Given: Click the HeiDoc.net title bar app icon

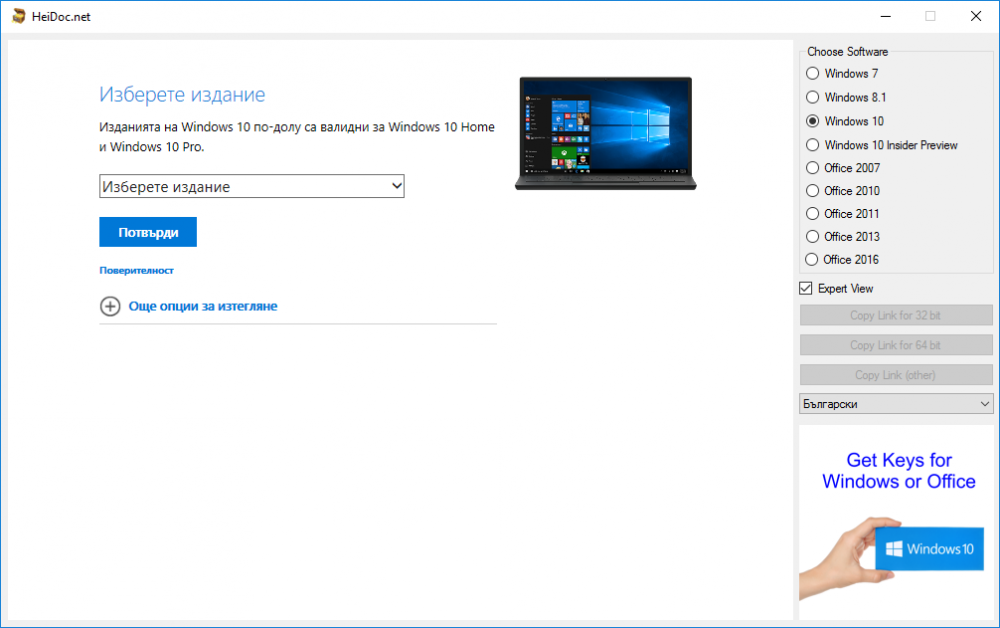Looking at the screenshot, I should [18, 16].
